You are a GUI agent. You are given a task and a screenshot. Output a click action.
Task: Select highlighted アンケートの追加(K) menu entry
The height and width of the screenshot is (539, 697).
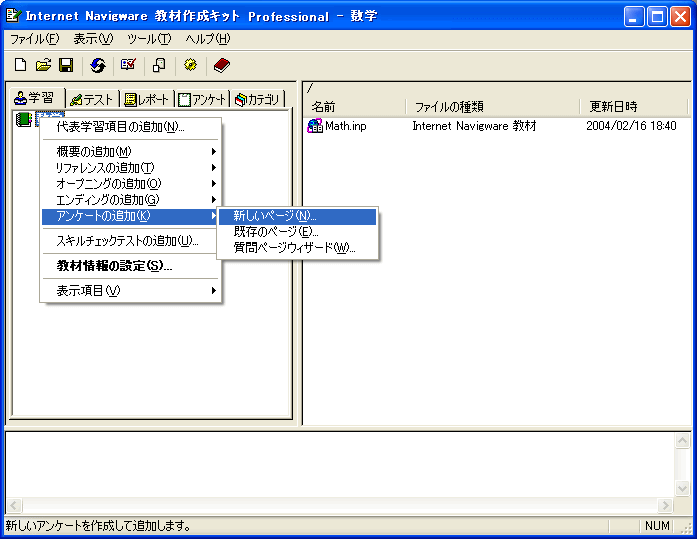[x=129, y=216]
